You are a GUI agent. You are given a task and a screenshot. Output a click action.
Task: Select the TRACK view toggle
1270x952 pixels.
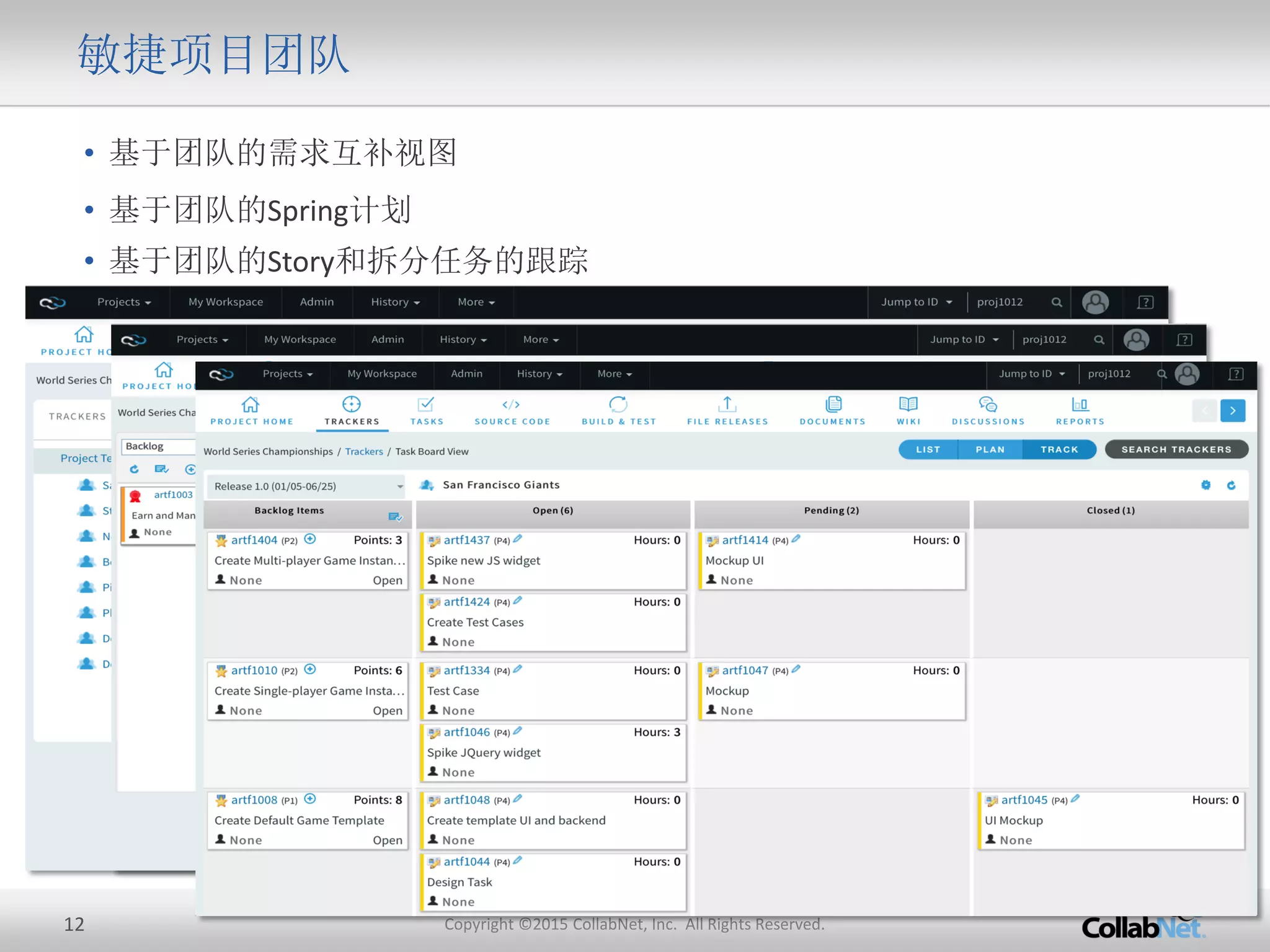pos(1059,449)
